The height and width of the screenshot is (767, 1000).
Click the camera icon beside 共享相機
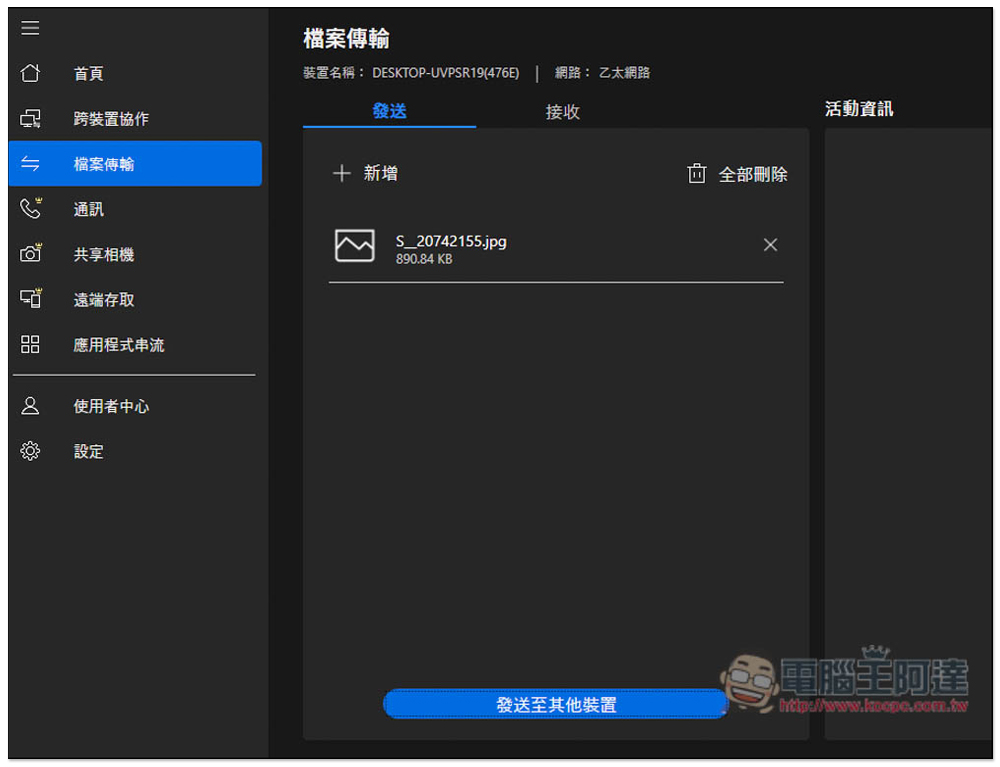30,254
